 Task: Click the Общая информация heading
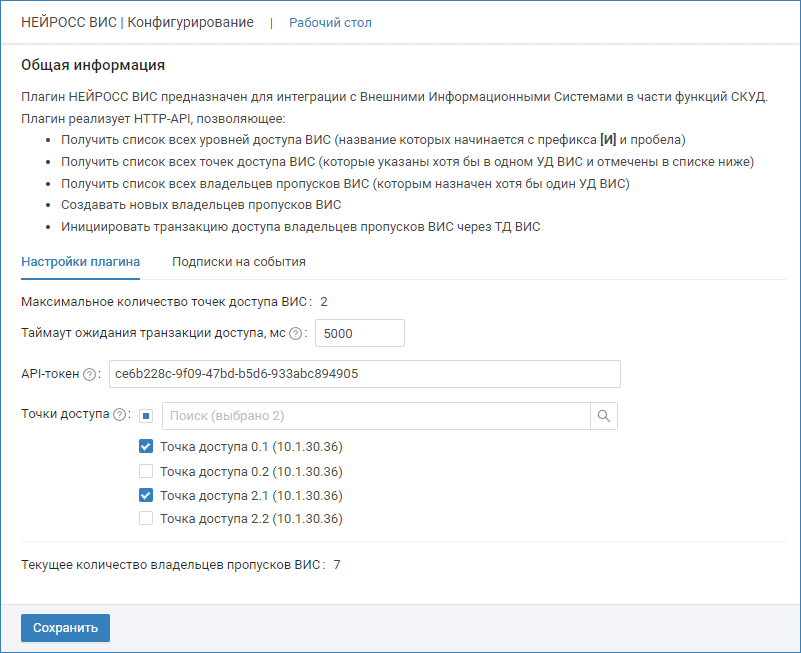pyautogui.click(x=92, y=66)
